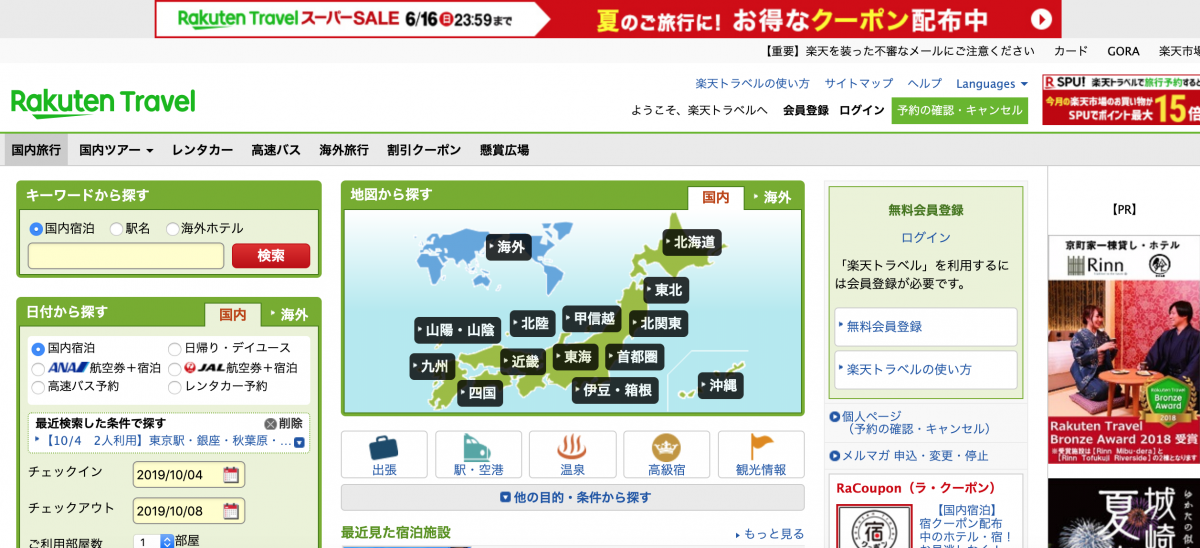Open check-out date calendar icon
The width and height of the screenshot is (1200, 548).
pyautogui.click(x=231, y=511)
